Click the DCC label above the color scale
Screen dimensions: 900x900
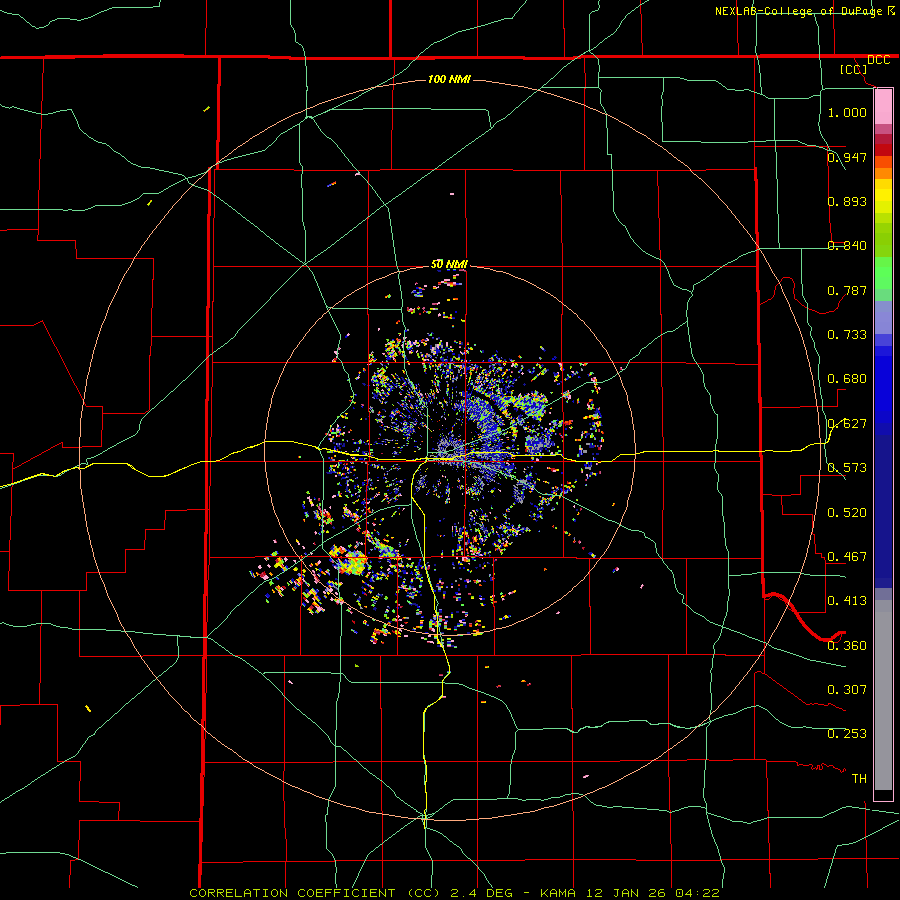[x=878, y=60]
